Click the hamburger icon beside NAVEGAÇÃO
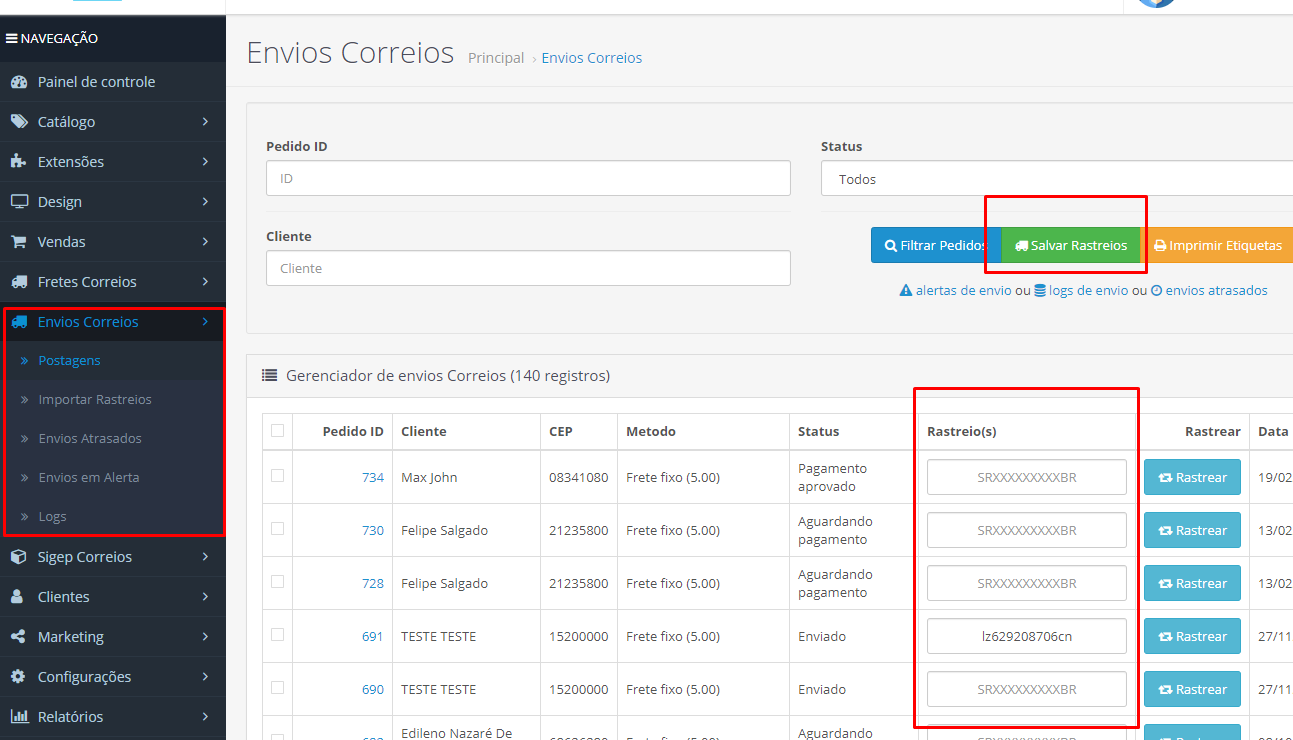The image size is (1293, 740). point(12,39)
